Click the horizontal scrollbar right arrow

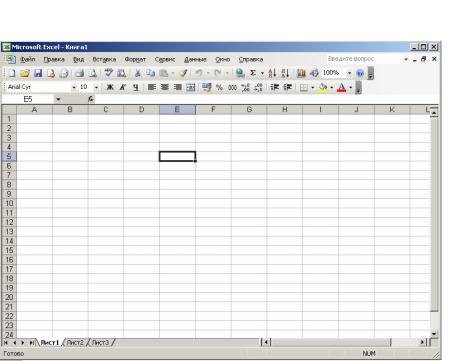click(423, 342)
